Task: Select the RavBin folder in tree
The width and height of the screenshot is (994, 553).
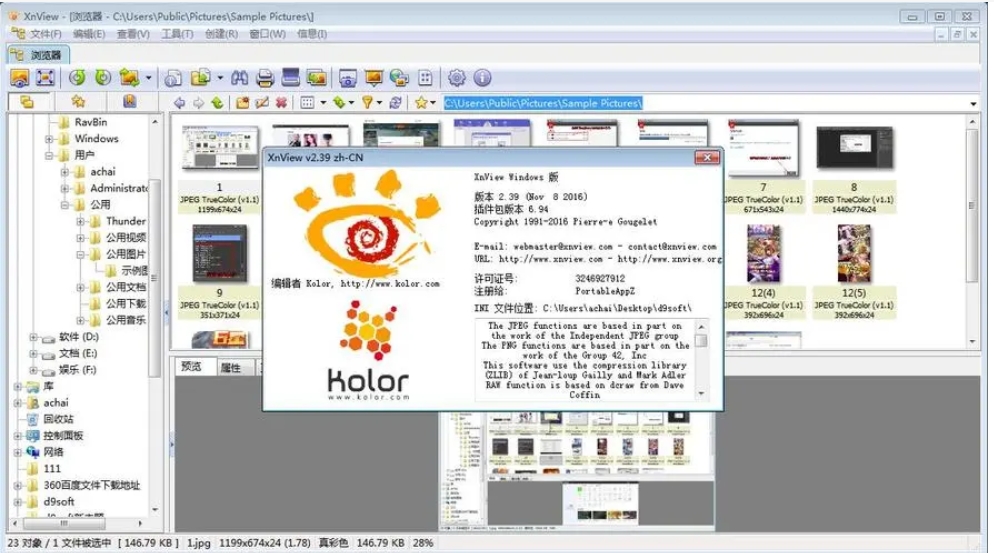Action: tap(90, 122)
